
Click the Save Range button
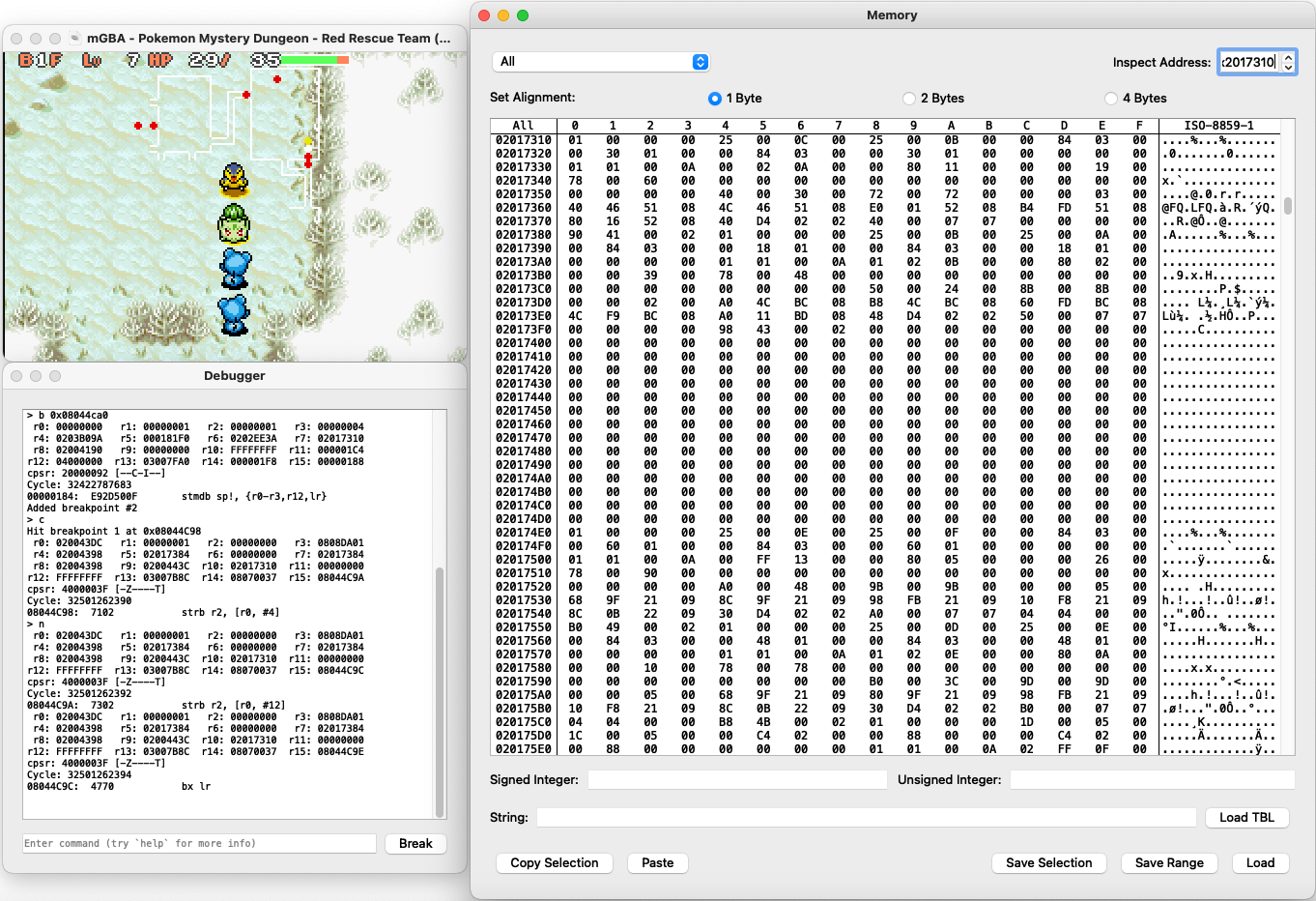pyautogui.click(x=1169, y=862)
